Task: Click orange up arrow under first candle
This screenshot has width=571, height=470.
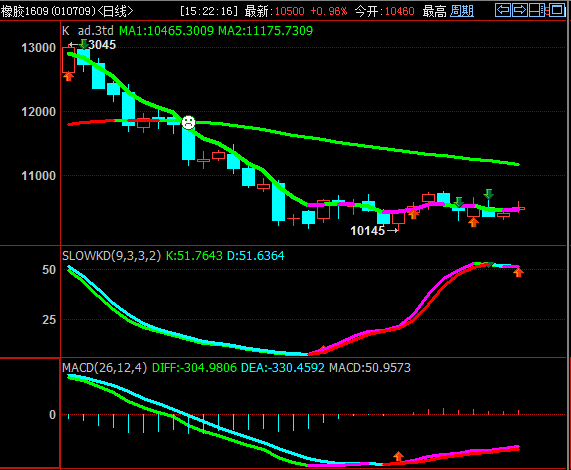Action: 68,76
